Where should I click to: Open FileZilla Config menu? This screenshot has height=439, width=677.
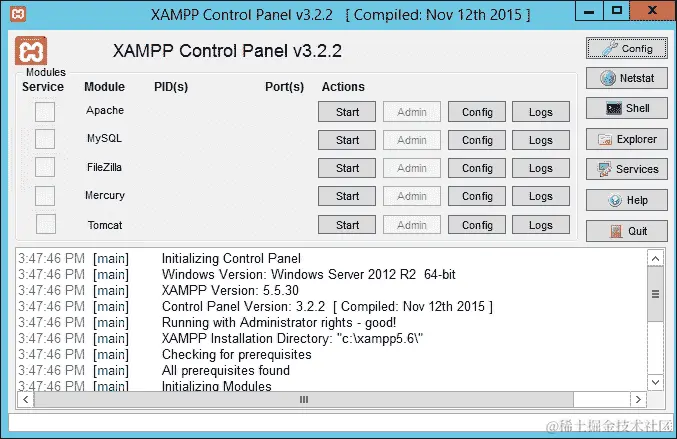pos(477,168)
